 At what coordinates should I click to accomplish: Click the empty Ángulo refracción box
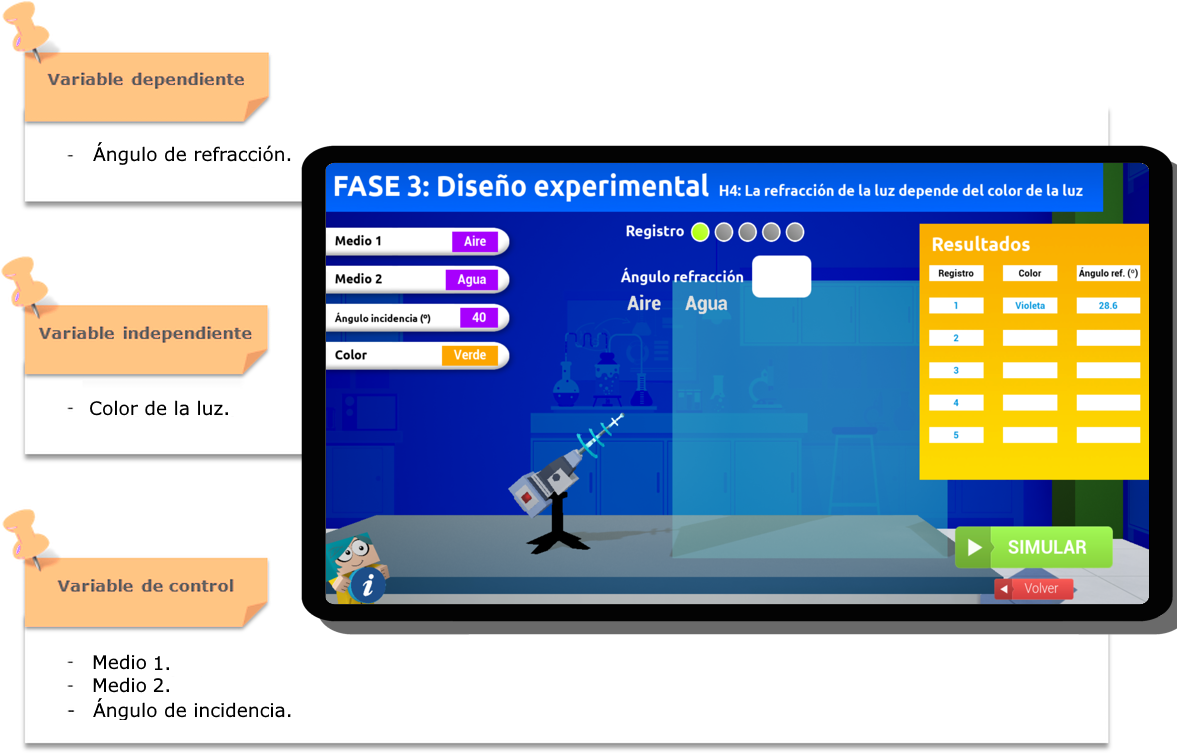[x=781, y=277]
